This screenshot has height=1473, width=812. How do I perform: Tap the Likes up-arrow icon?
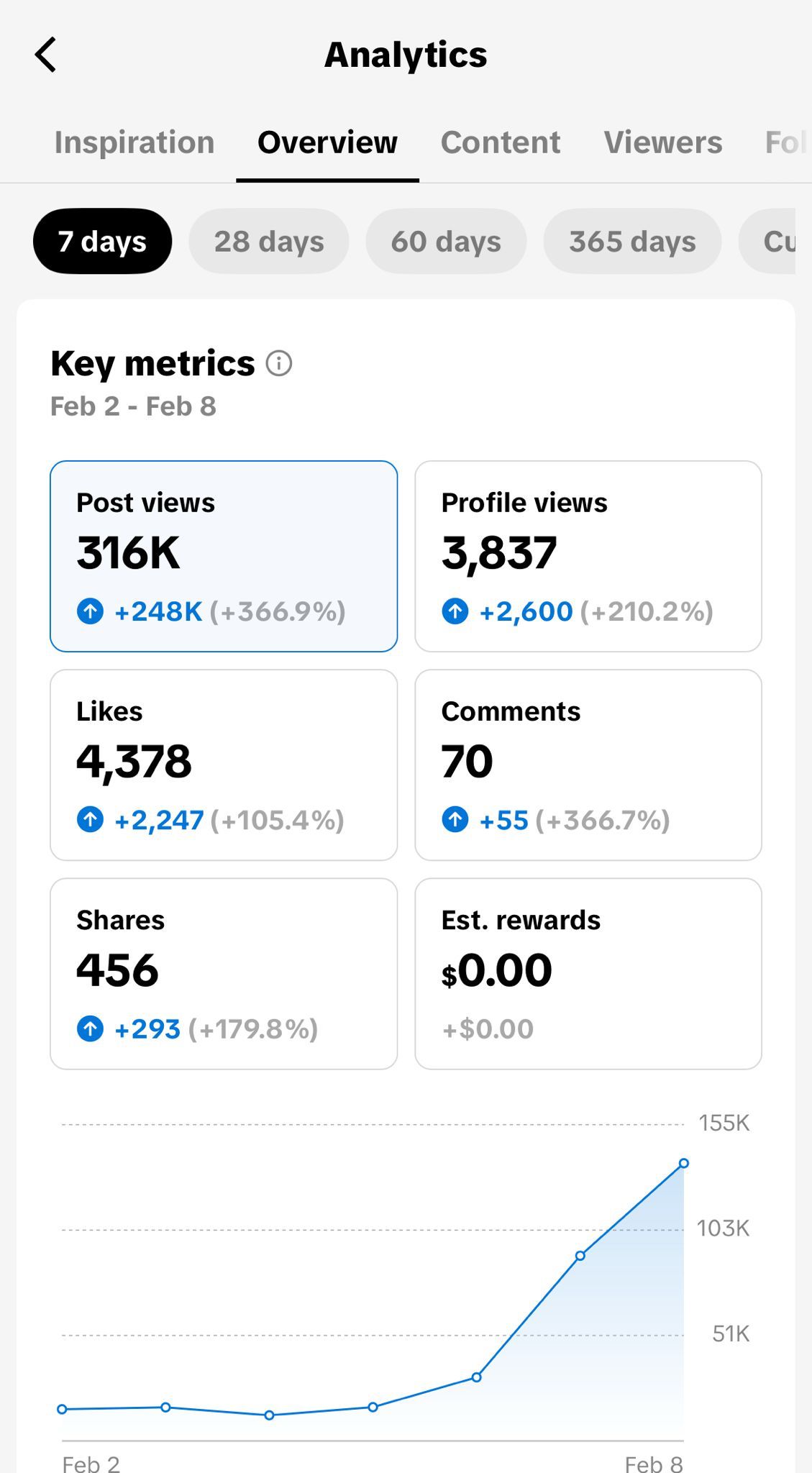90,819
